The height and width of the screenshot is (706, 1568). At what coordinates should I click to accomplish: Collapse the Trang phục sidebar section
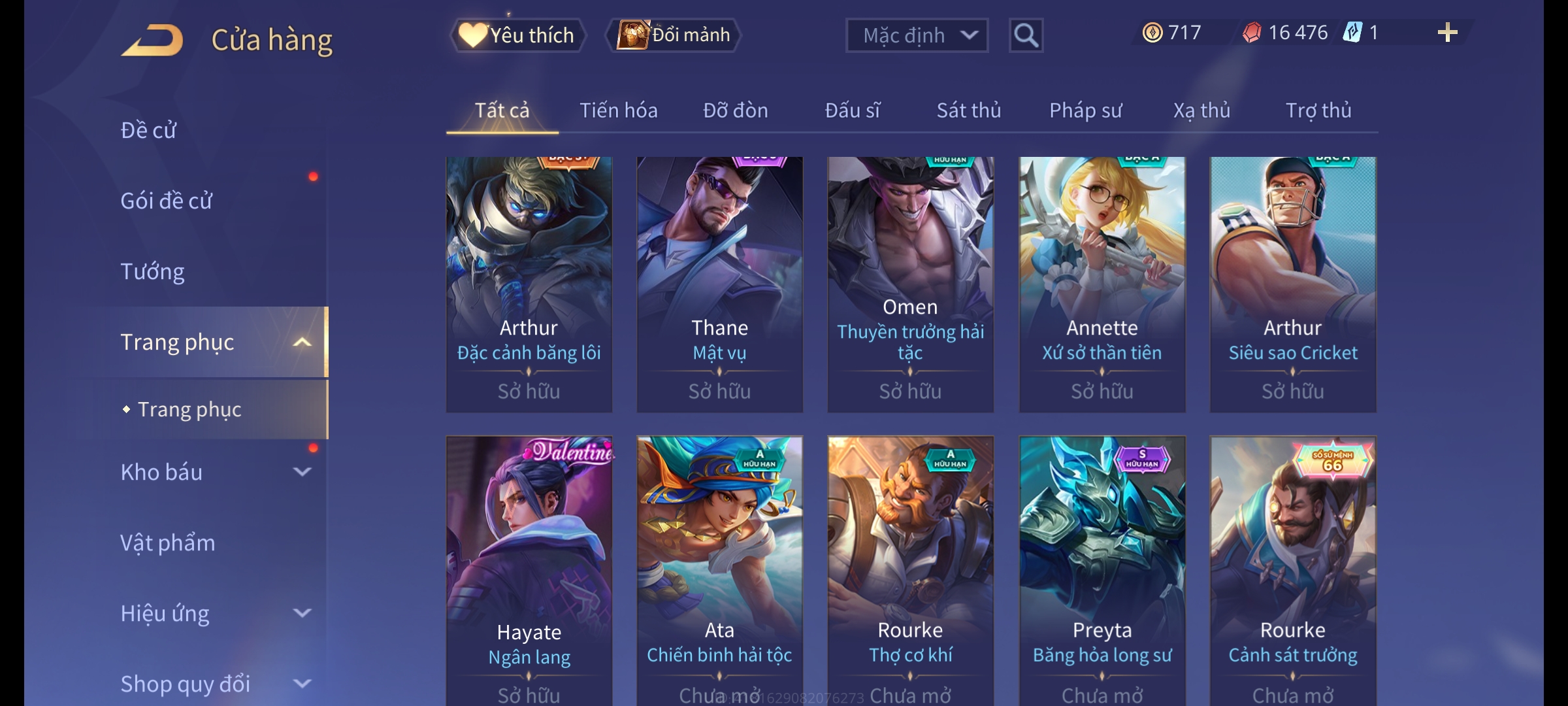302,342
